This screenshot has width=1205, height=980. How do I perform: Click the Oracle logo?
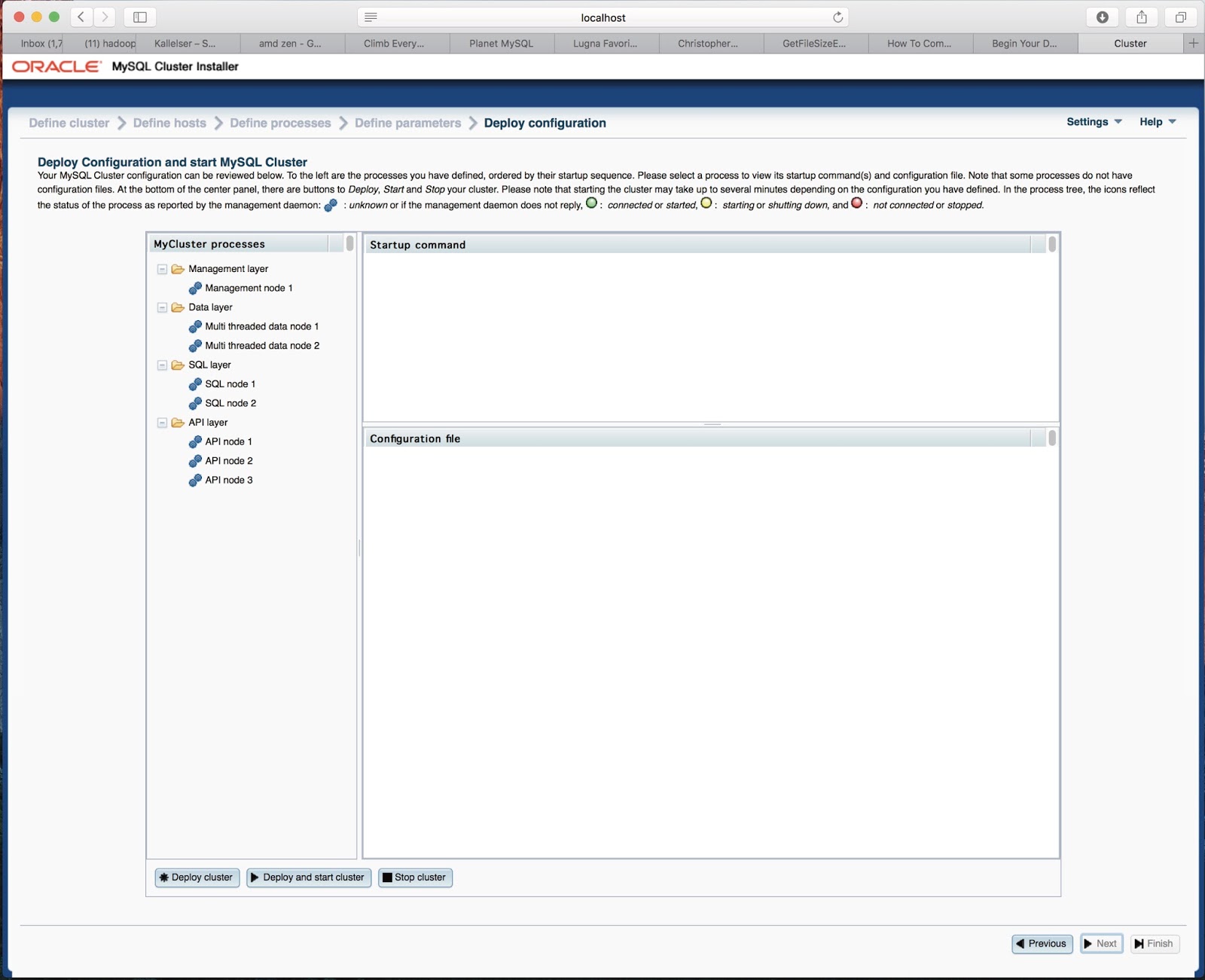pos(56,66)
